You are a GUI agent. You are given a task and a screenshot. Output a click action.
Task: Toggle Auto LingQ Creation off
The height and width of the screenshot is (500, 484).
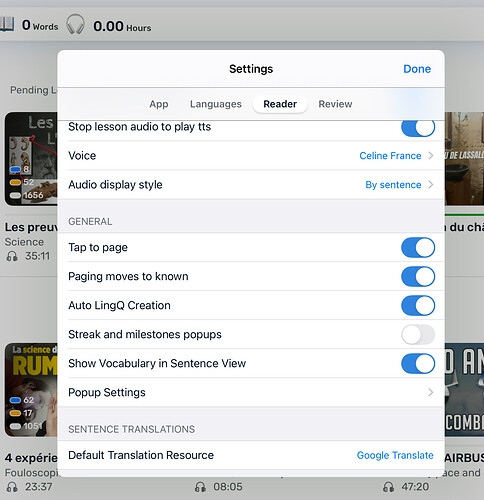[418, 305]
